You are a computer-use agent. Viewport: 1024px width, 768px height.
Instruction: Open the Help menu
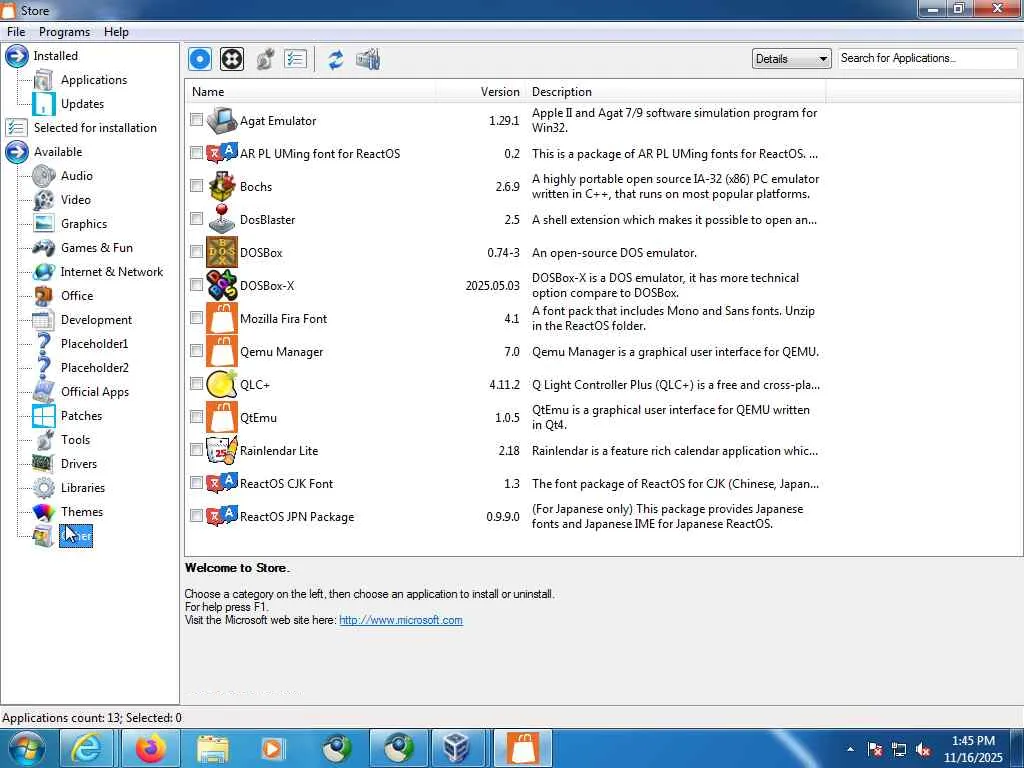click(x=116, y=31)
